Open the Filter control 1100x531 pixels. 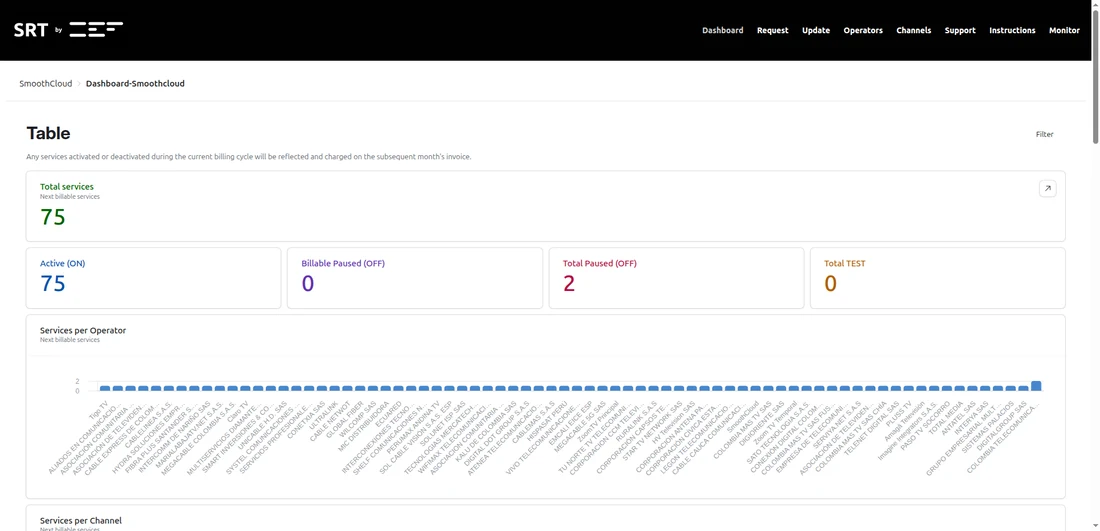pos(1045,134)
